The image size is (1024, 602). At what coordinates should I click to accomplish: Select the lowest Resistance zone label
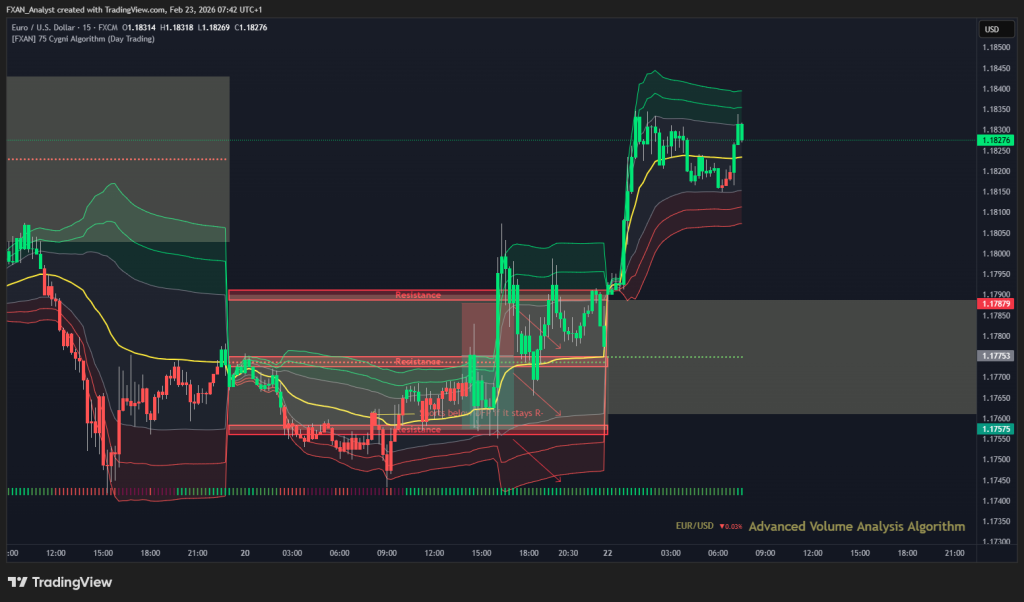[417, 429]
